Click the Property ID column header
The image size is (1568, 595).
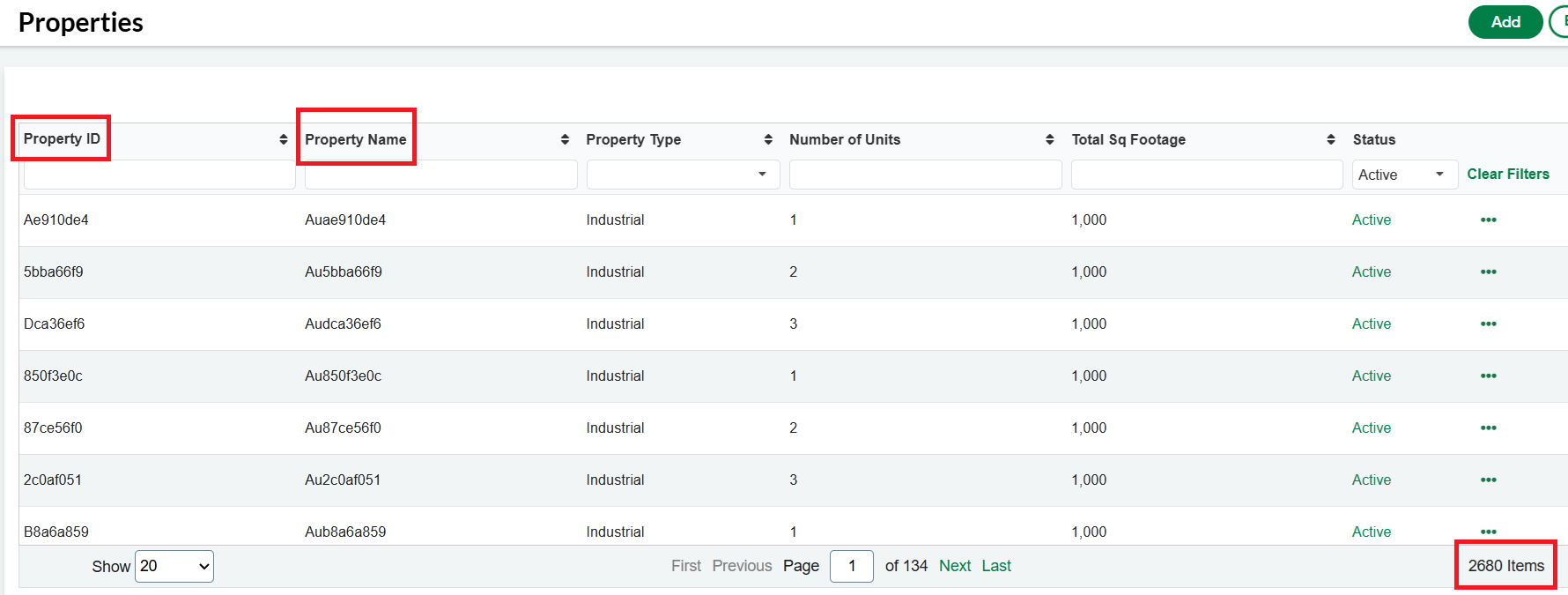pos(62,138)
